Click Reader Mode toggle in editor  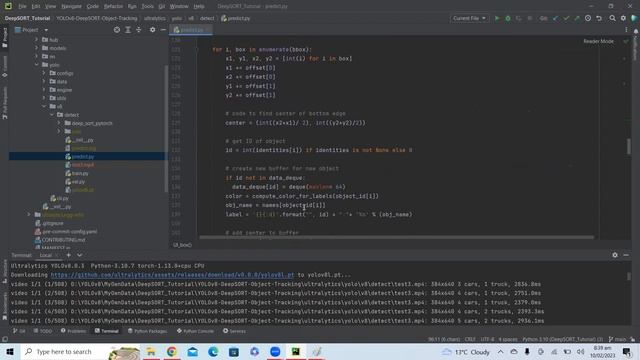598,41
